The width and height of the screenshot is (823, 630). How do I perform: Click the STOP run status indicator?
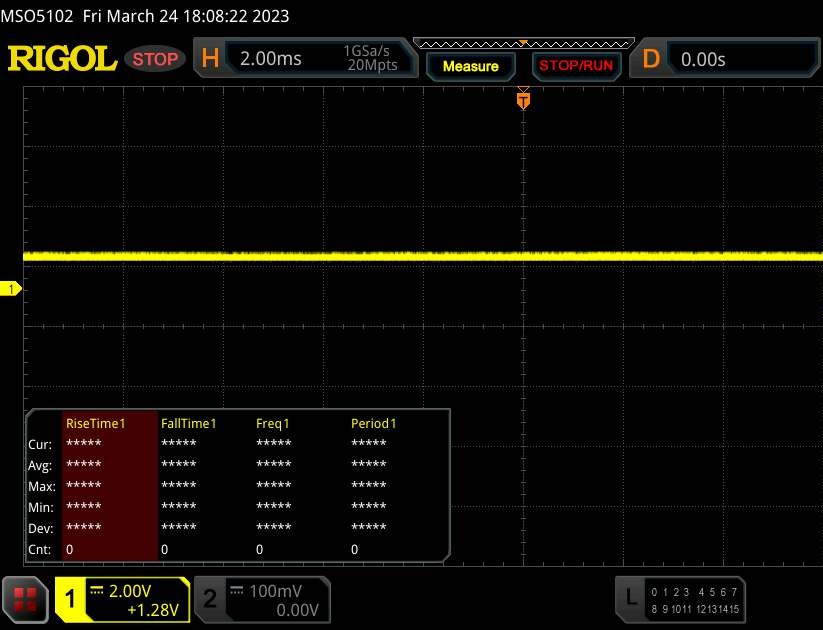point(155,59)
